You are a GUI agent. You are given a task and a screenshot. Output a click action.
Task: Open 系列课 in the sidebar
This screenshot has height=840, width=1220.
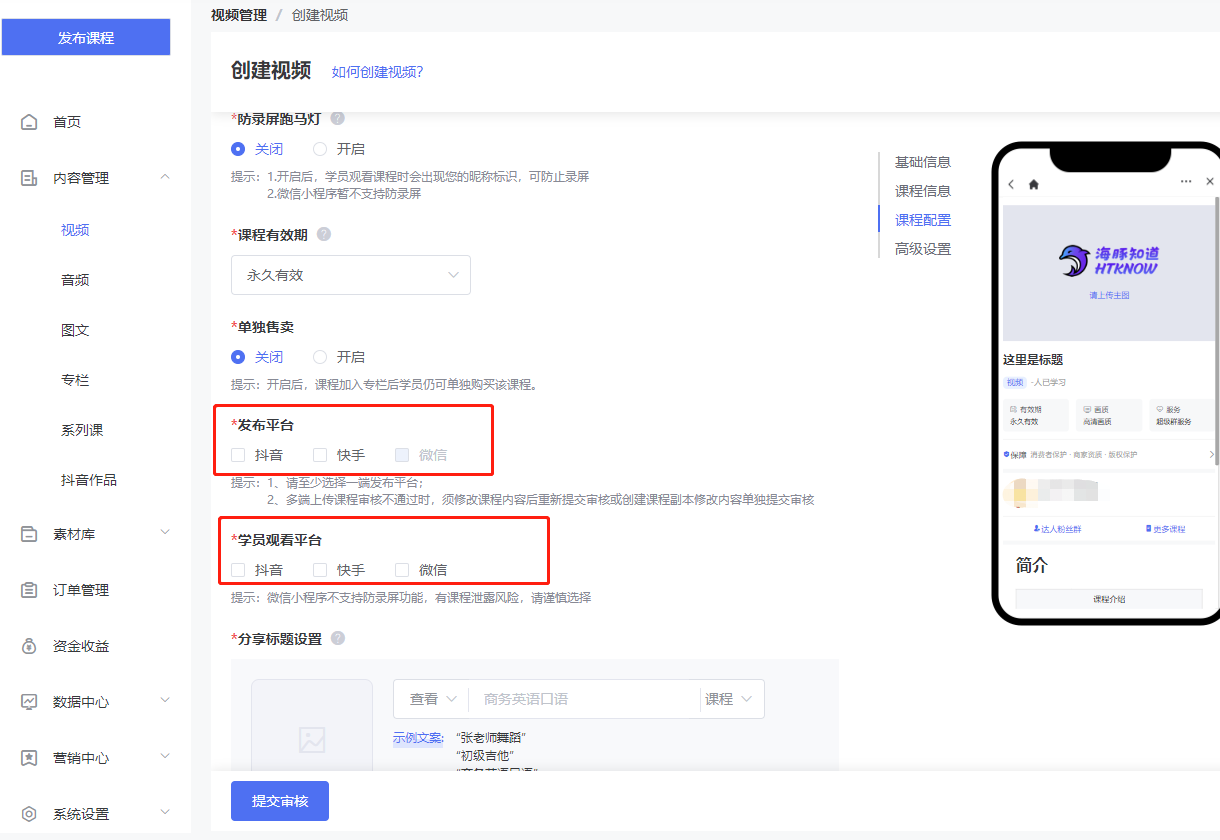click(x=82, y=430)
